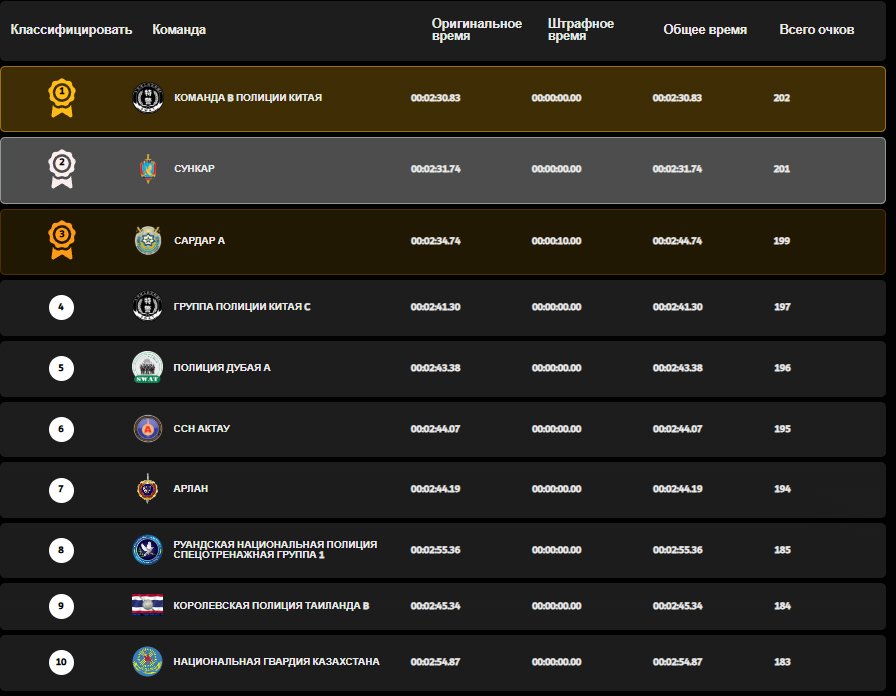This screenshot has height=696, width=896.
Task: Click the Общее время column header
Action: (x=704, y=30)
